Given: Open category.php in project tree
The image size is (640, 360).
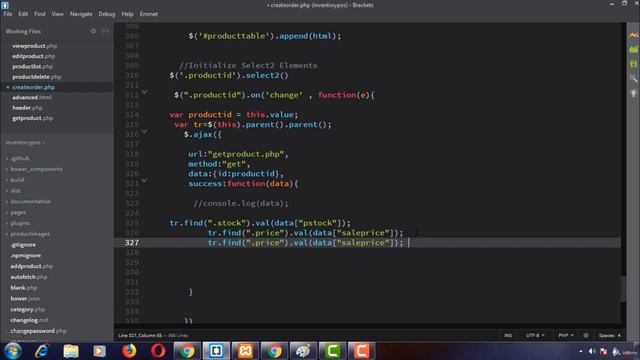Looking at the screenshot, I should [28, 309].
